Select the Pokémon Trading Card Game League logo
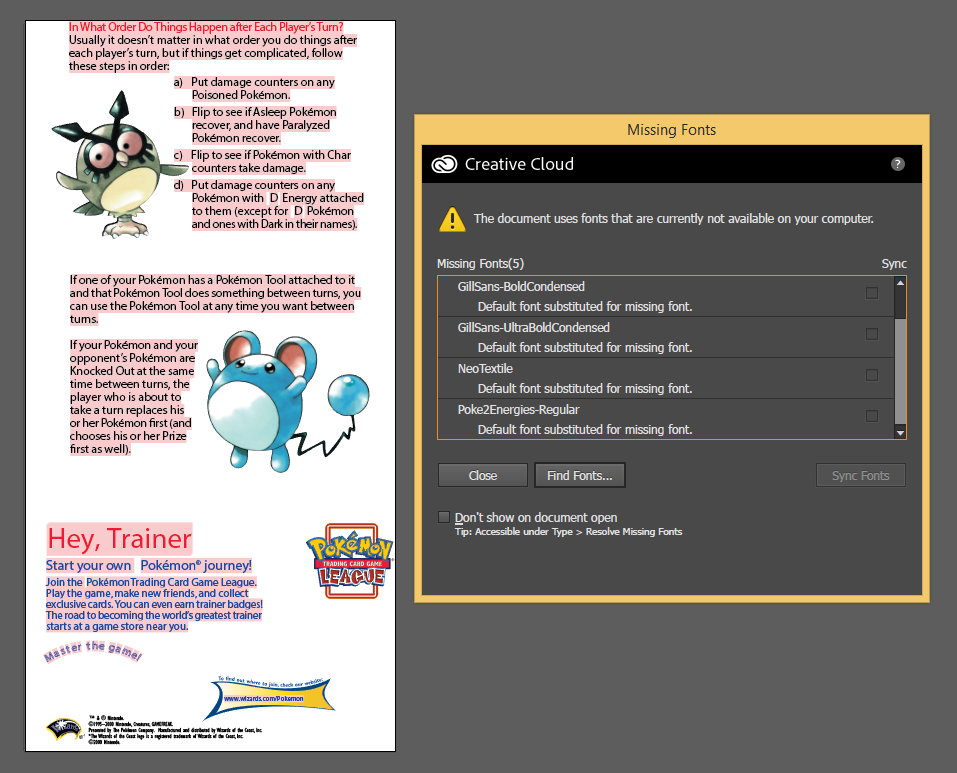957x773 pixels. click(x=350, y=561)
